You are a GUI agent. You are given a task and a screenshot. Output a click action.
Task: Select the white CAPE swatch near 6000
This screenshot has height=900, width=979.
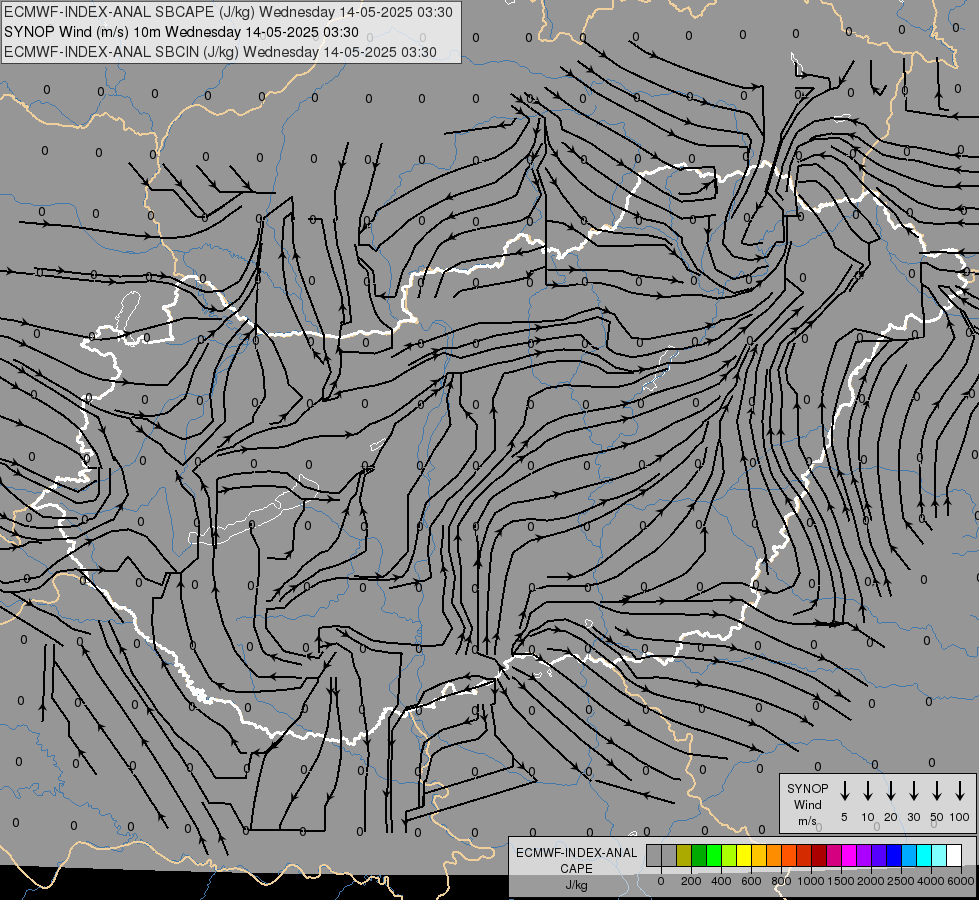(x=953, y=855)
